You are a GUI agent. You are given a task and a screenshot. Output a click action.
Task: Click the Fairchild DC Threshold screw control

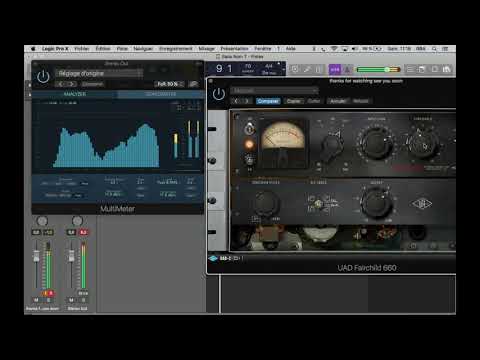(x=319, y=203)
